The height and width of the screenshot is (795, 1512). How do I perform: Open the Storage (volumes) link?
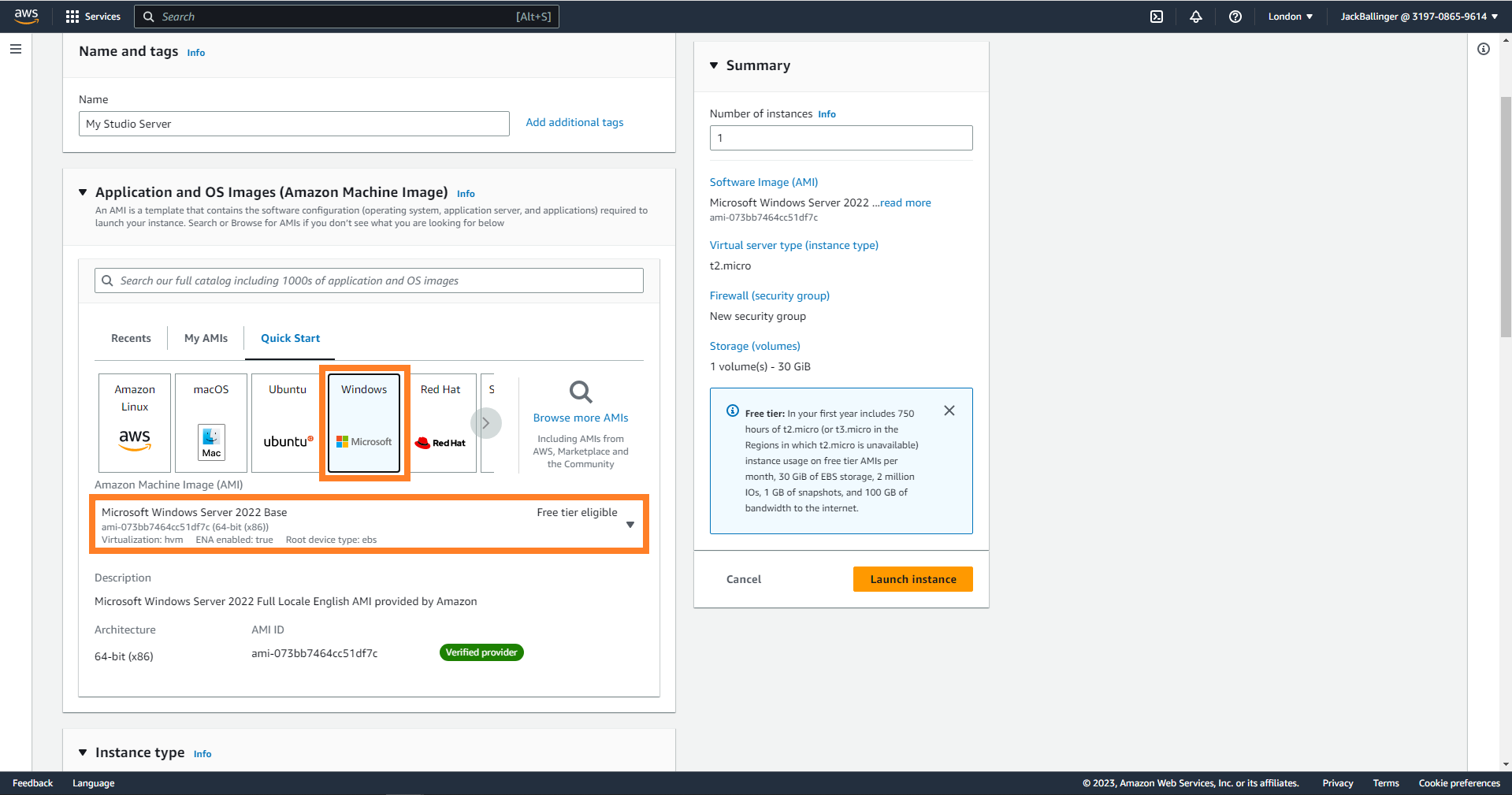click(755, 346)
